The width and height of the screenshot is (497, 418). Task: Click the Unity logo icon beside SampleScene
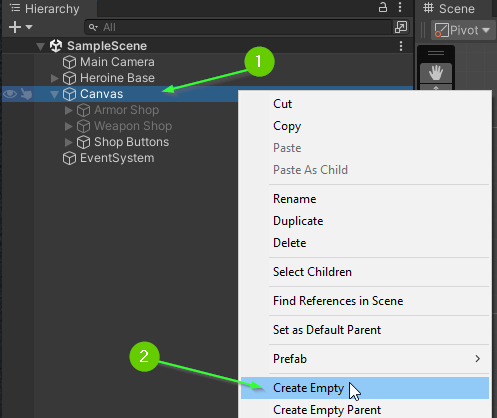point(56,46)
